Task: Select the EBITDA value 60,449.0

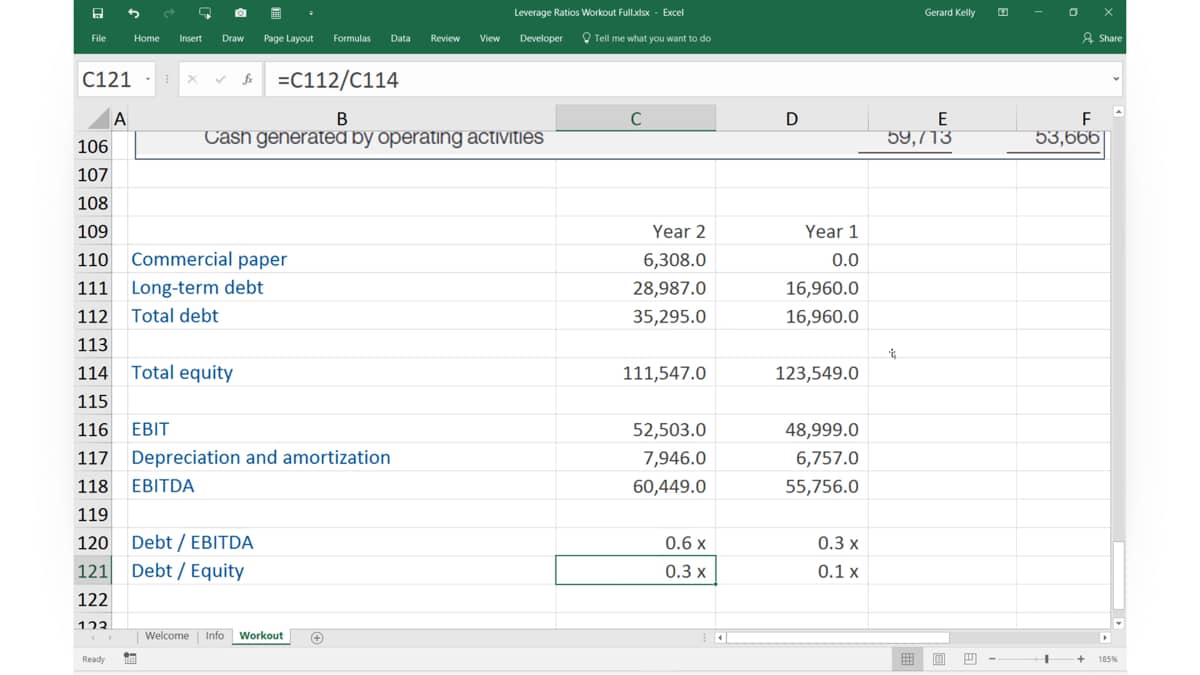Action: (x=635, y=486)
